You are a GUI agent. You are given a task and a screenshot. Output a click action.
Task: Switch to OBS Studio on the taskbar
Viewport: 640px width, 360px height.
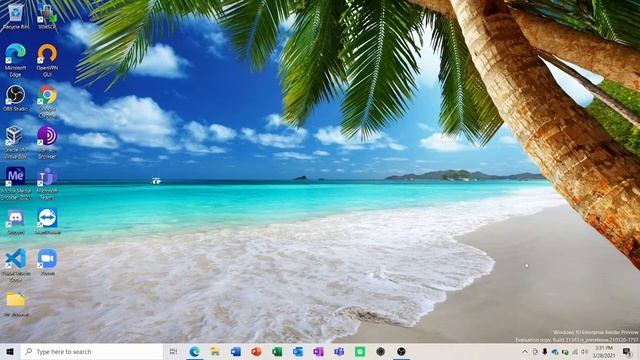(x=401, y=351)
